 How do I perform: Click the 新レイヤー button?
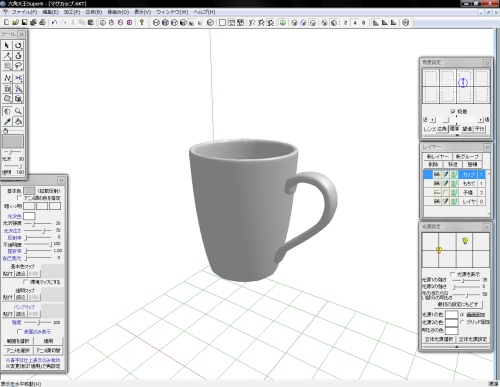(438, 156)
